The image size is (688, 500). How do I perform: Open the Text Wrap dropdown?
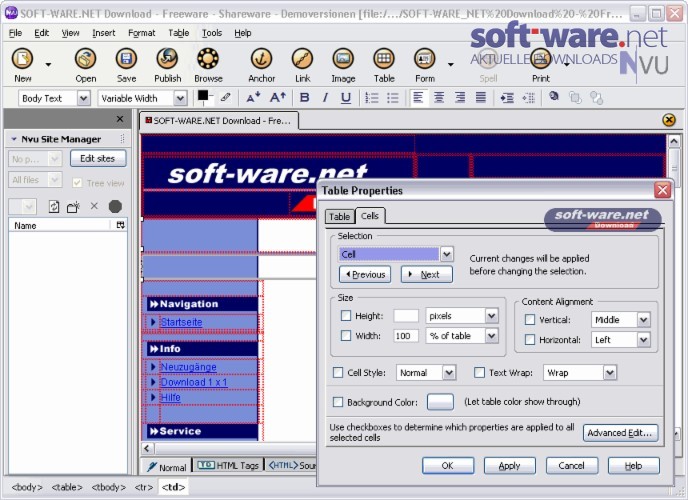point(580,372)
